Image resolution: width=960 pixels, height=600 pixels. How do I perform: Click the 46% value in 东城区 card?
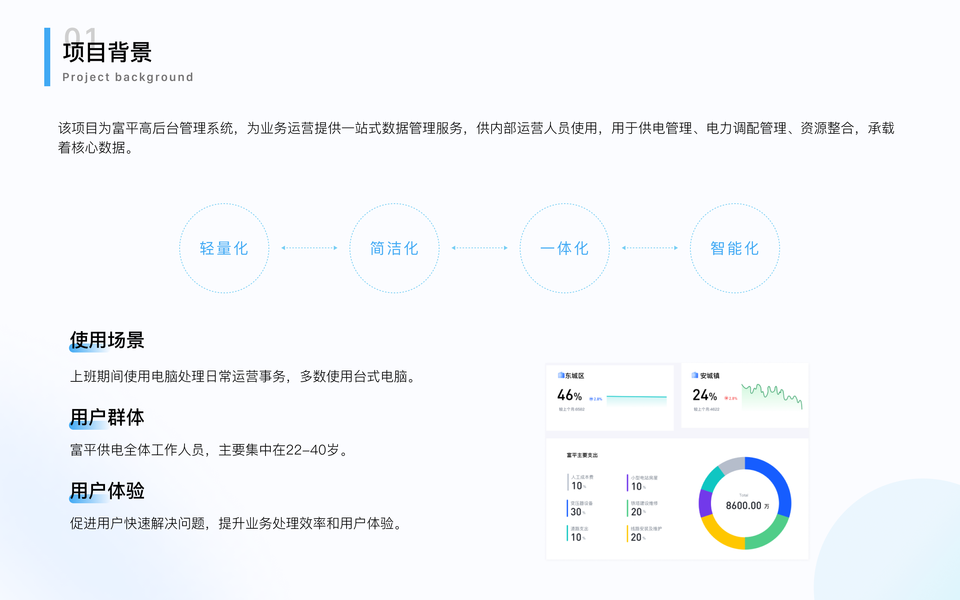(x=569, y=396)
